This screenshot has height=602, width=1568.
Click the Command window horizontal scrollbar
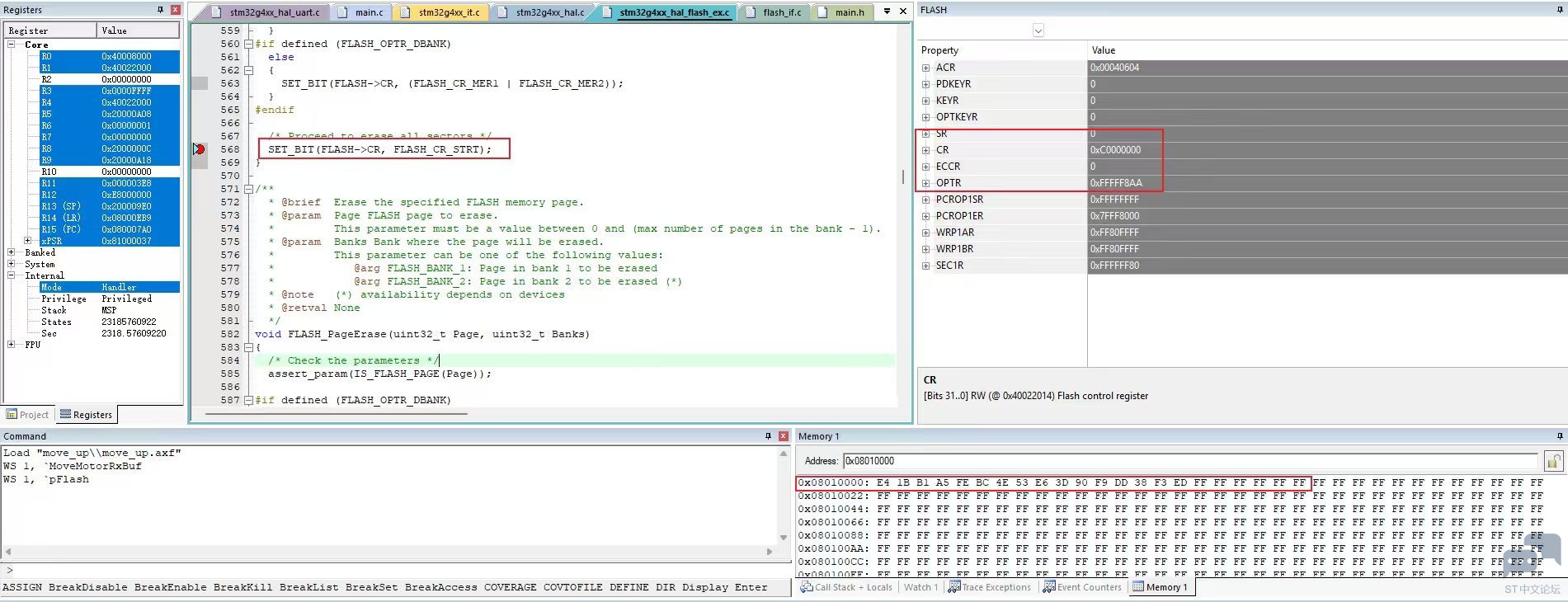coord(388,552)
